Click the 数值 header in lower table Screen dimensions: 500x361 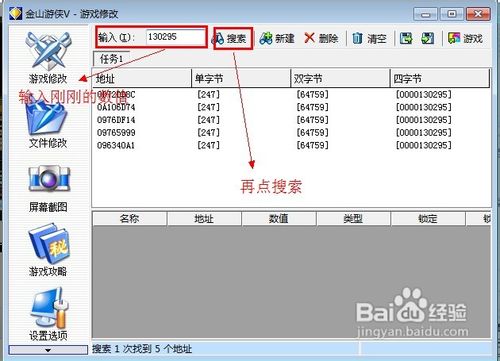[x=279, y=219]
